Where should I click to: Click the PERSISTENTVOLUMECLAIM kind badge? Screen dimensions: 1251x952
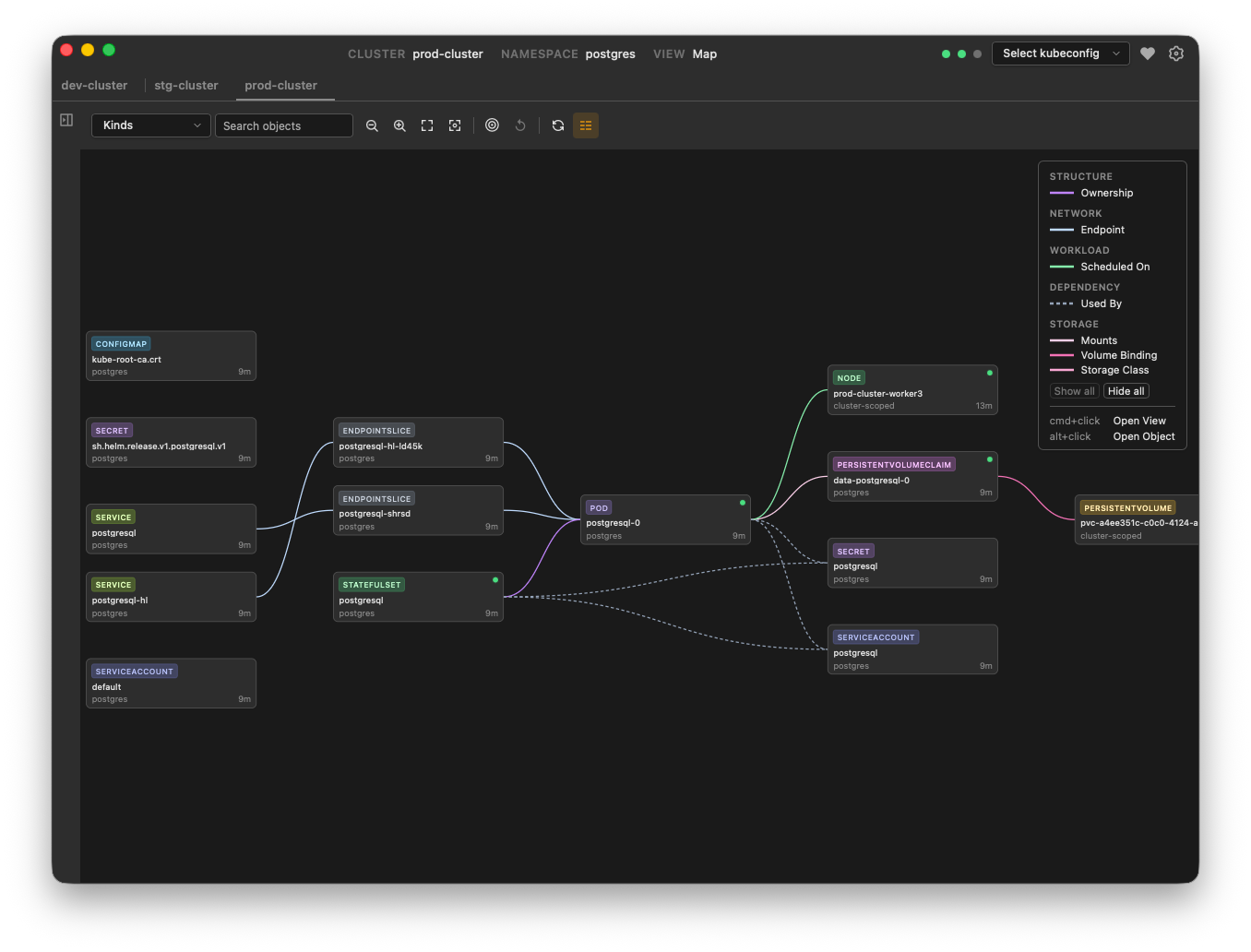tap(894, 465)
